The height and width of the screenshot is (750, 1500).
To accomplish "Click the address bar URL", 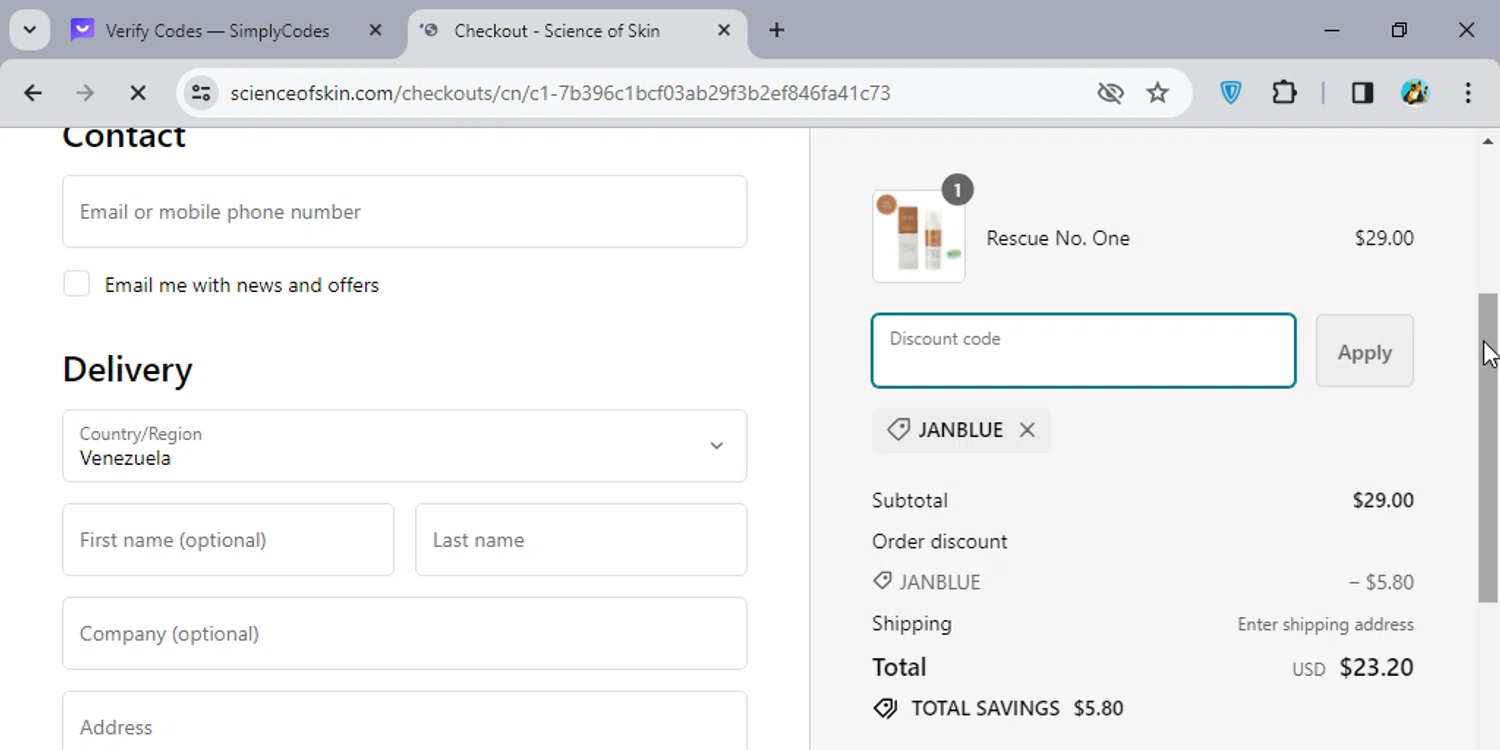I will (x=560, y=93).
